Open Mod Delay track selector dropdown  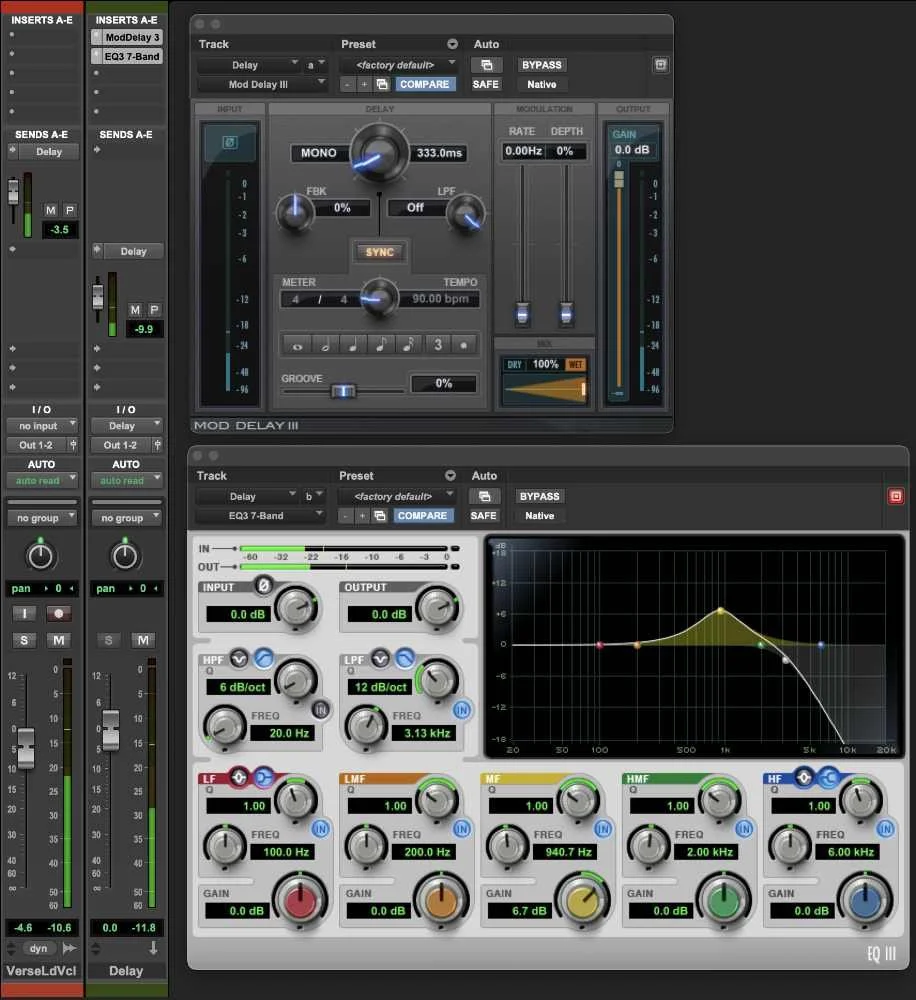(249, 65)
